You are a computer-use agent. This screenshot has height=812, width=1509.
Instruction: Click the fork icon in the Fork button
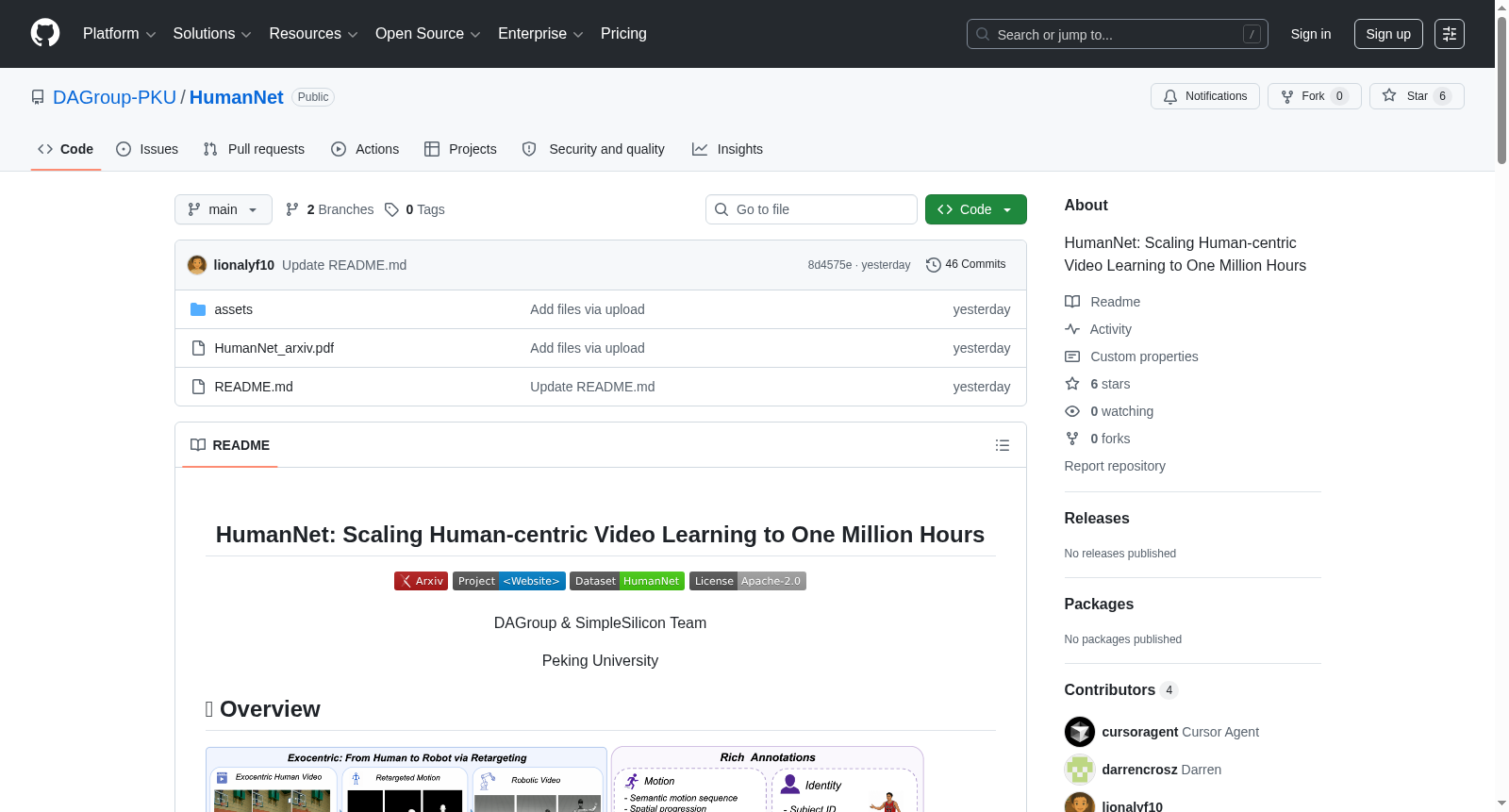click(x=1287, y=96)
